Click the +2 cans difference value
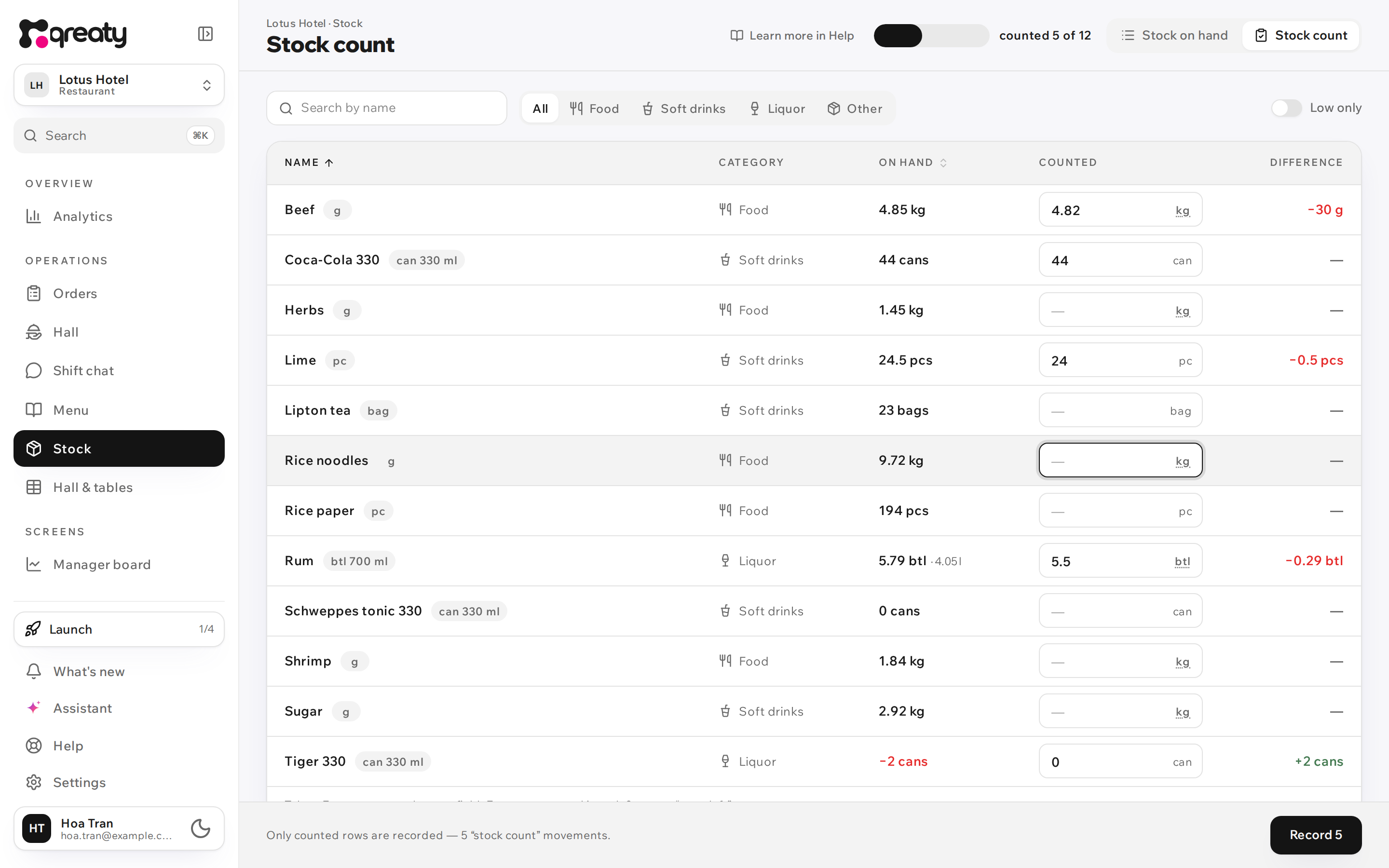The width and height of the screenshot is (1389, 868). [x=1319, y=761]
